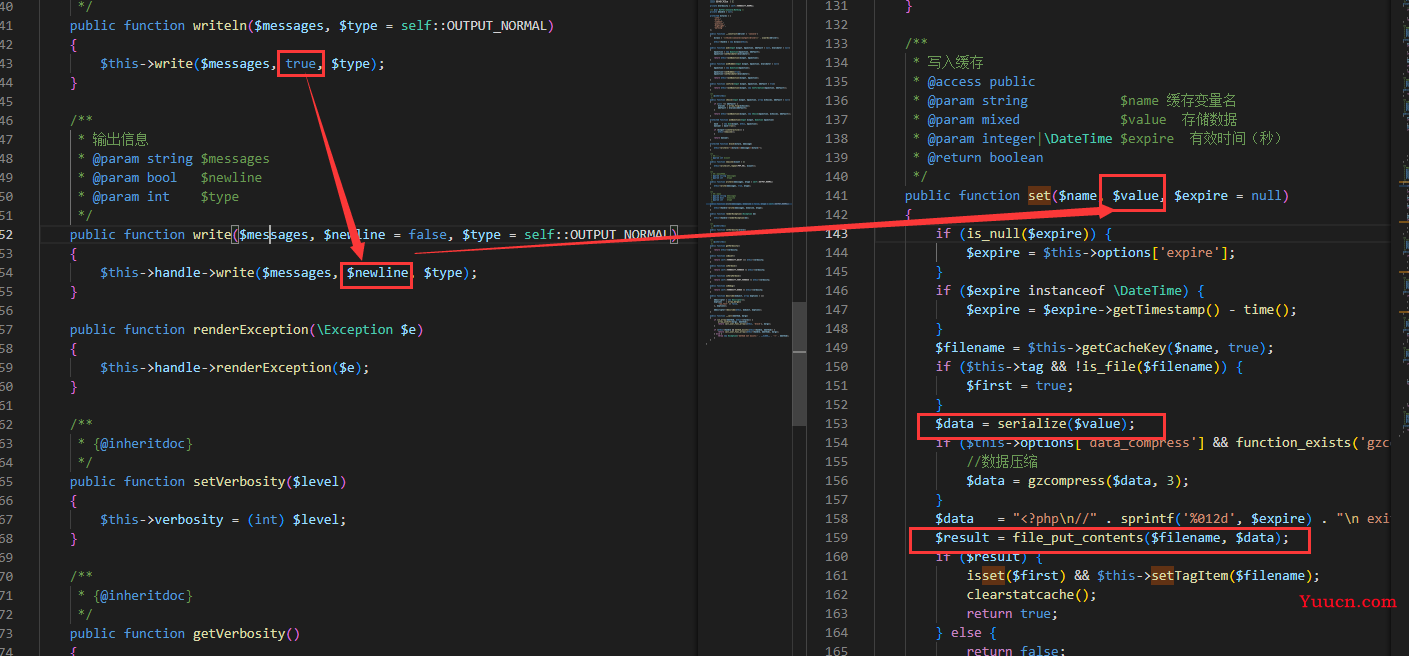Click the Yuucn.com watermark link
1409x656 pixels.
(1347, 601)
